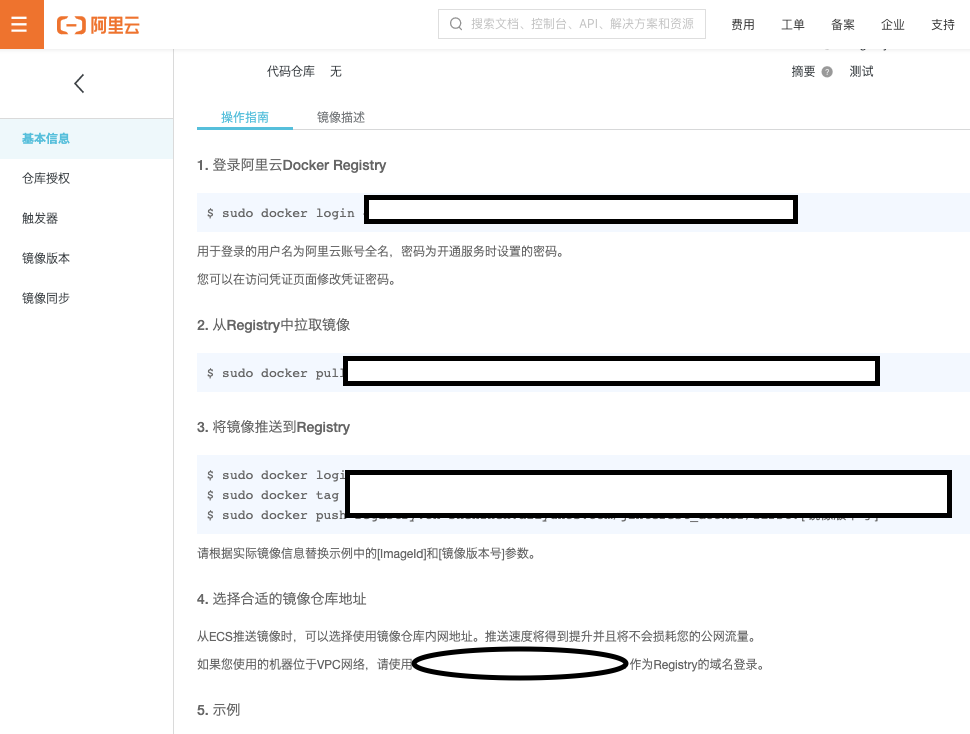Open the orange hamburger menu
This screenshot has height=734, width=970.
(x=21, y=24)
